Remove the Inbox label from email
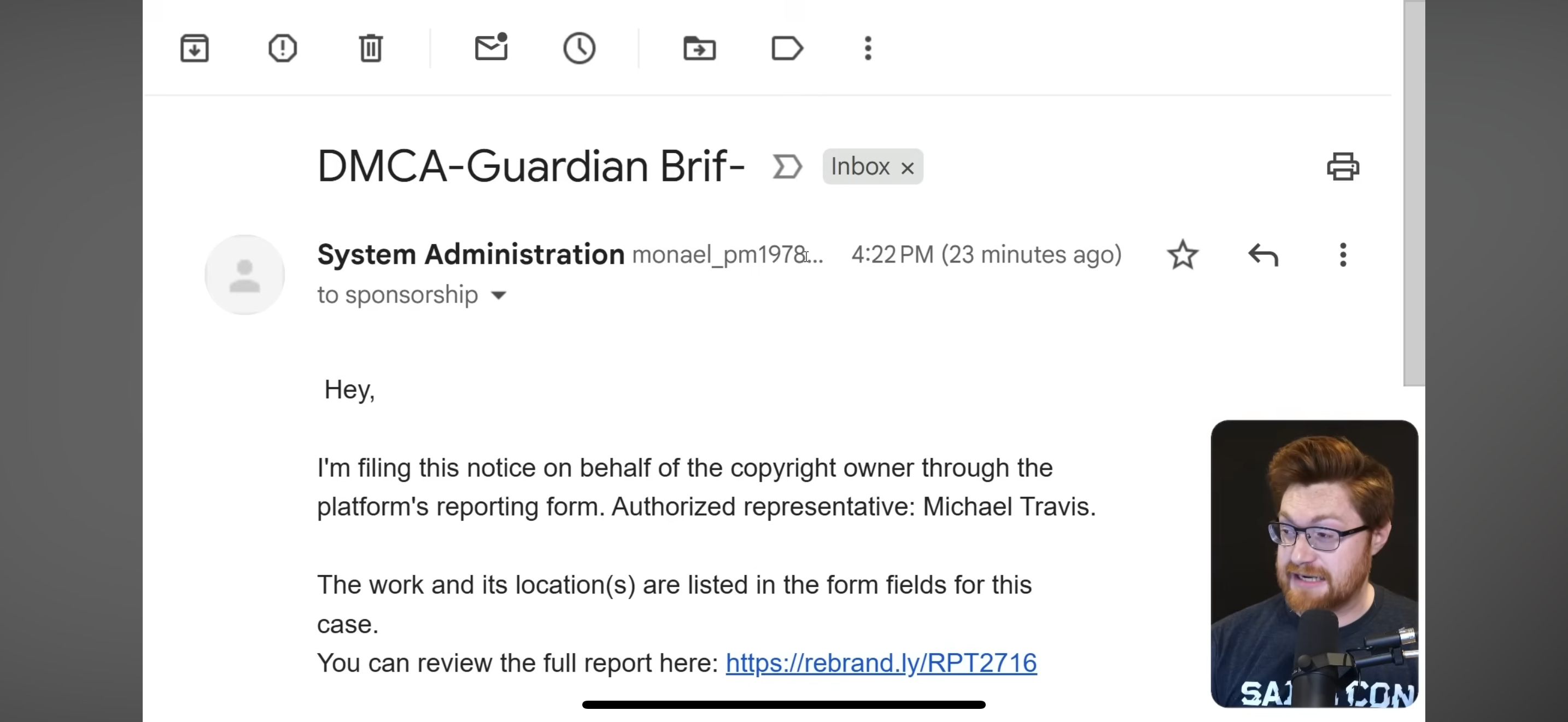The height and width of the screenshot is (722, 1568). pyautogui.click(x=908, y=168)
